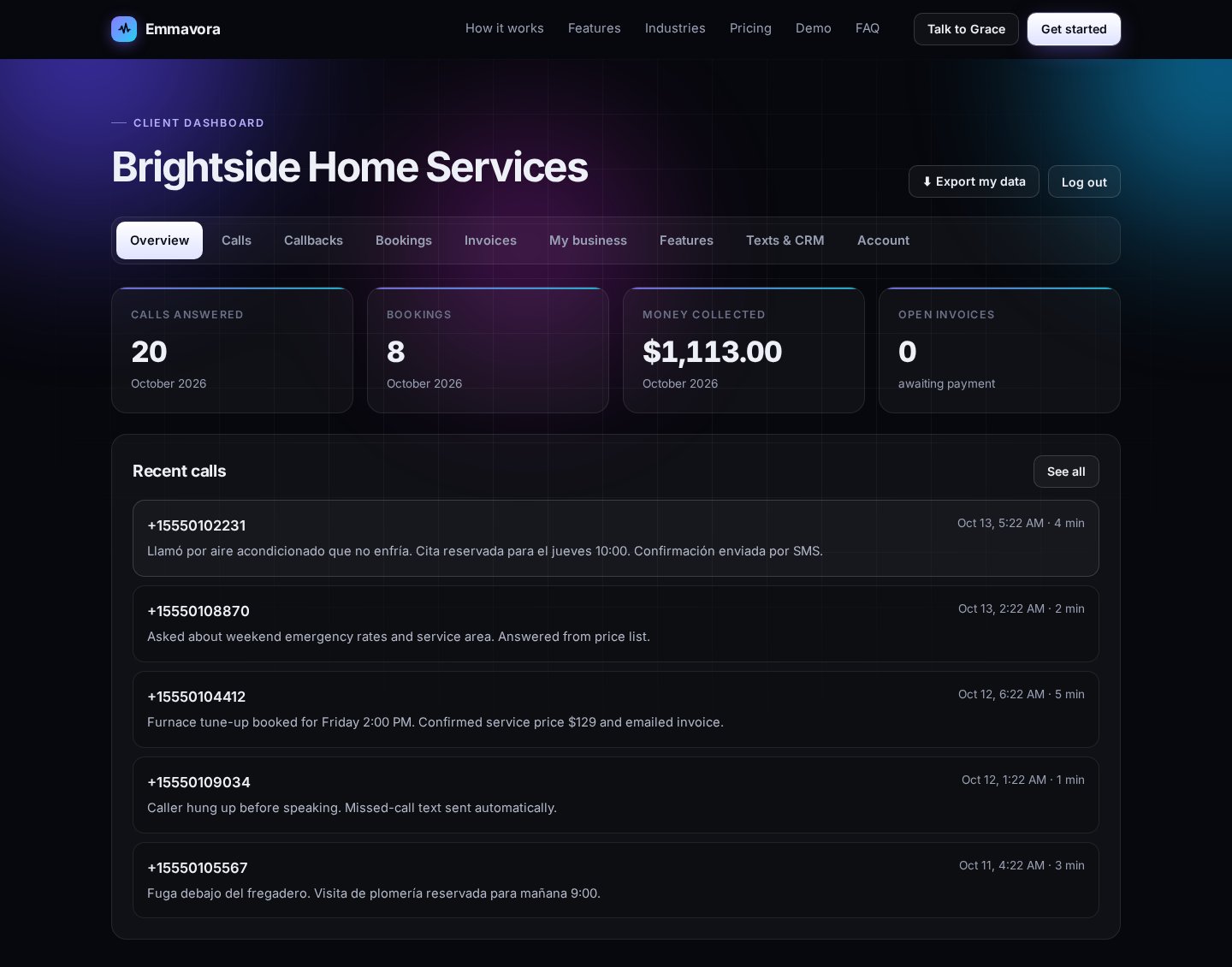Click the Money collected $1,113.00 value

[x=712, y=352]
